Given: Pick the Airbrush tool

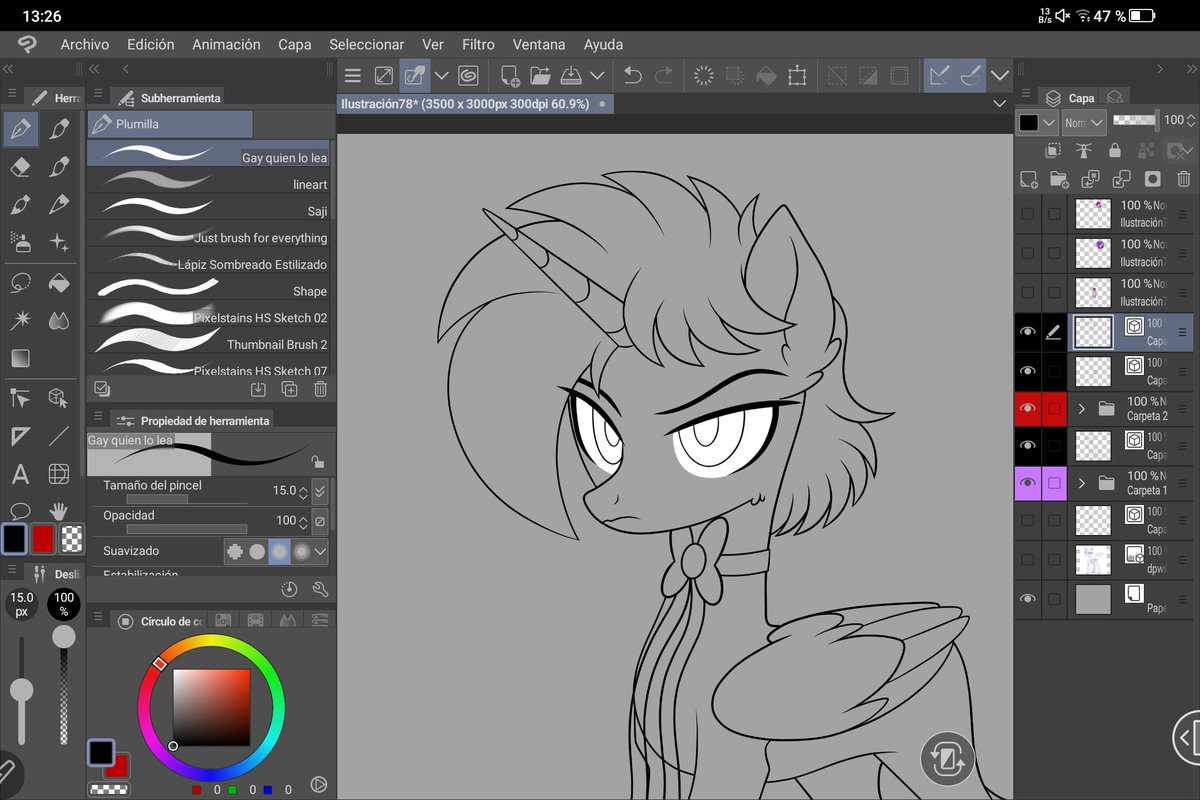Looking at the screenshot, I should (x=21, y=242).
